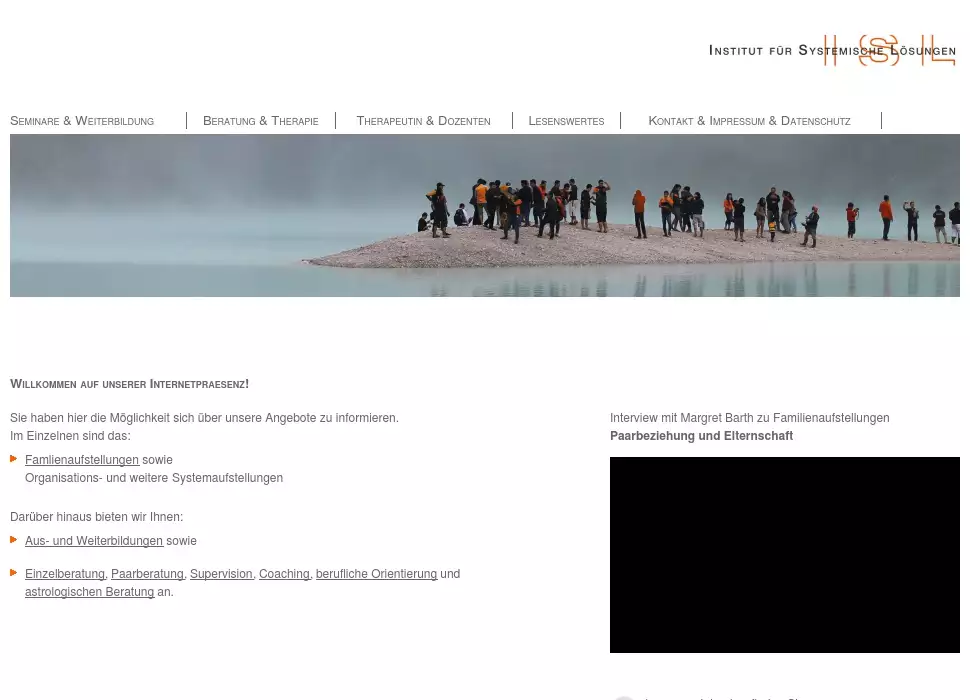Open the Supervision link
The height and width of the screenshot is (700, 970).
[x=221, y=574]
